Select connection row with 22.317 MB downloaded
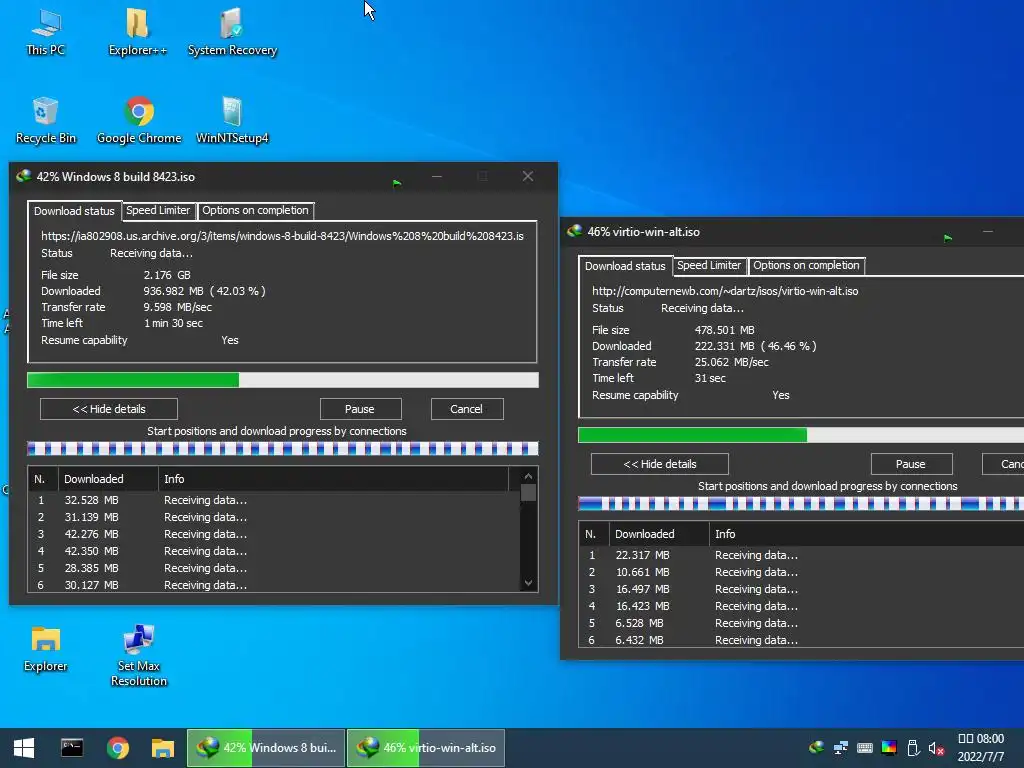The width and height of the screenshot is (1024, 768). click(801, 554)
